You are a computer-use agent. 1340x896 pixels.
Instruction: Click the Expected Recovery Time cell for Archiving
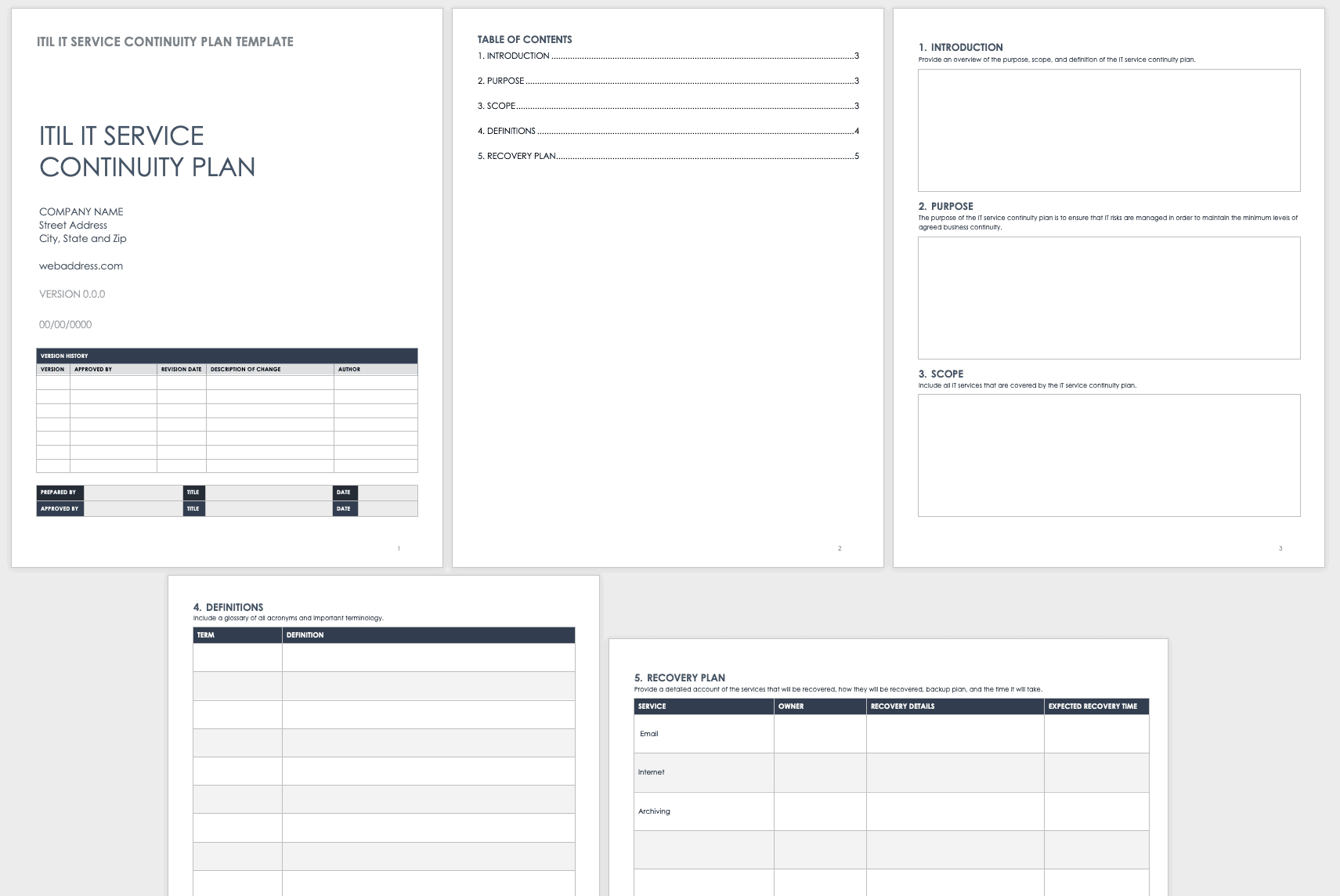(1096, 811)
